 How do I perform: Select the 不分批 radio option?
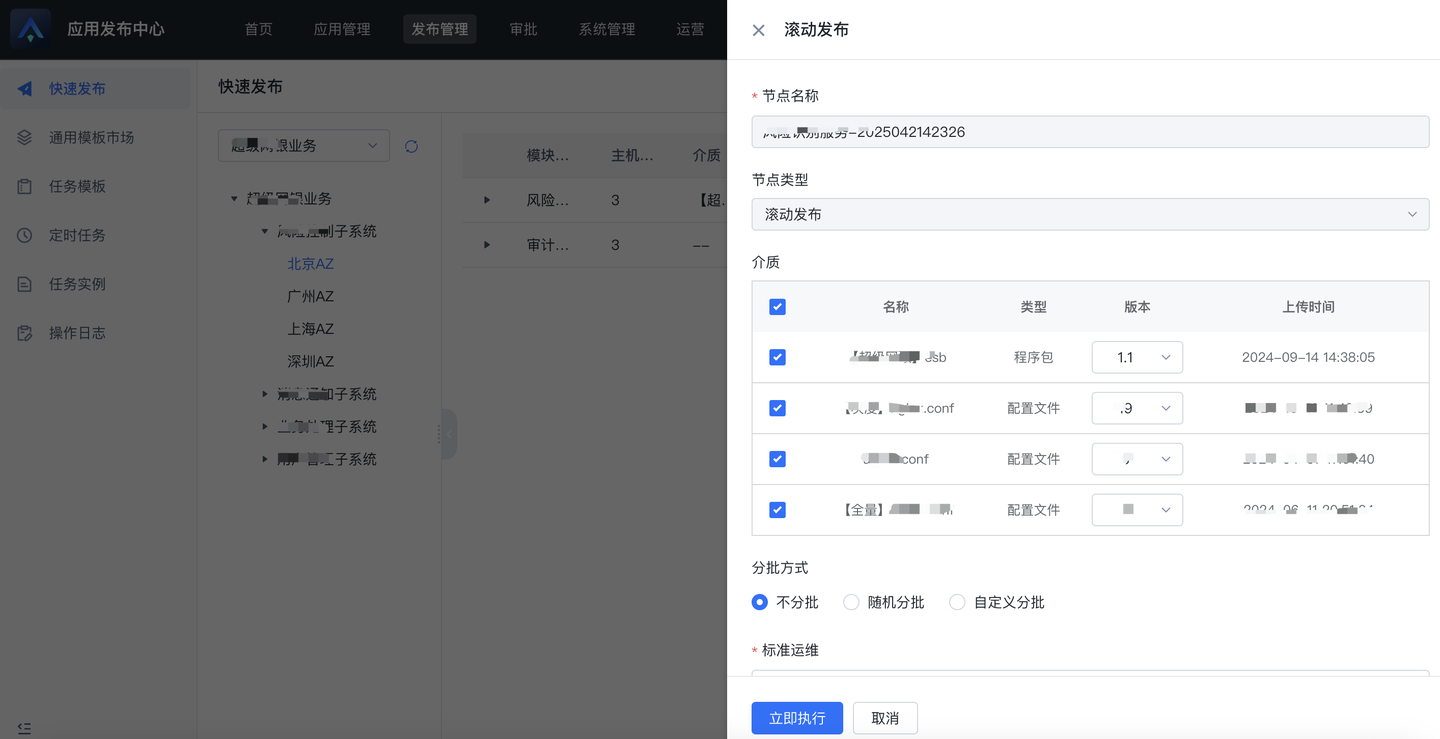[x=760, y=602]
